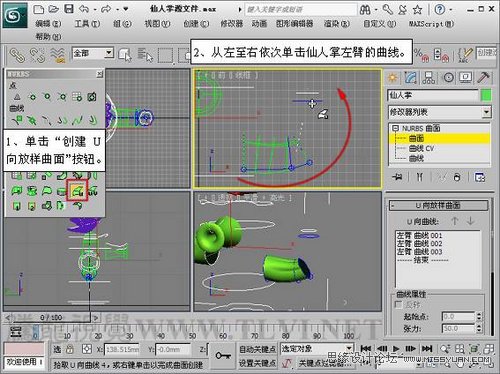The width and height of the screenshot is (500, 374).
Task: Select the Bind to Space Warp tool
Action: (58, 55)
